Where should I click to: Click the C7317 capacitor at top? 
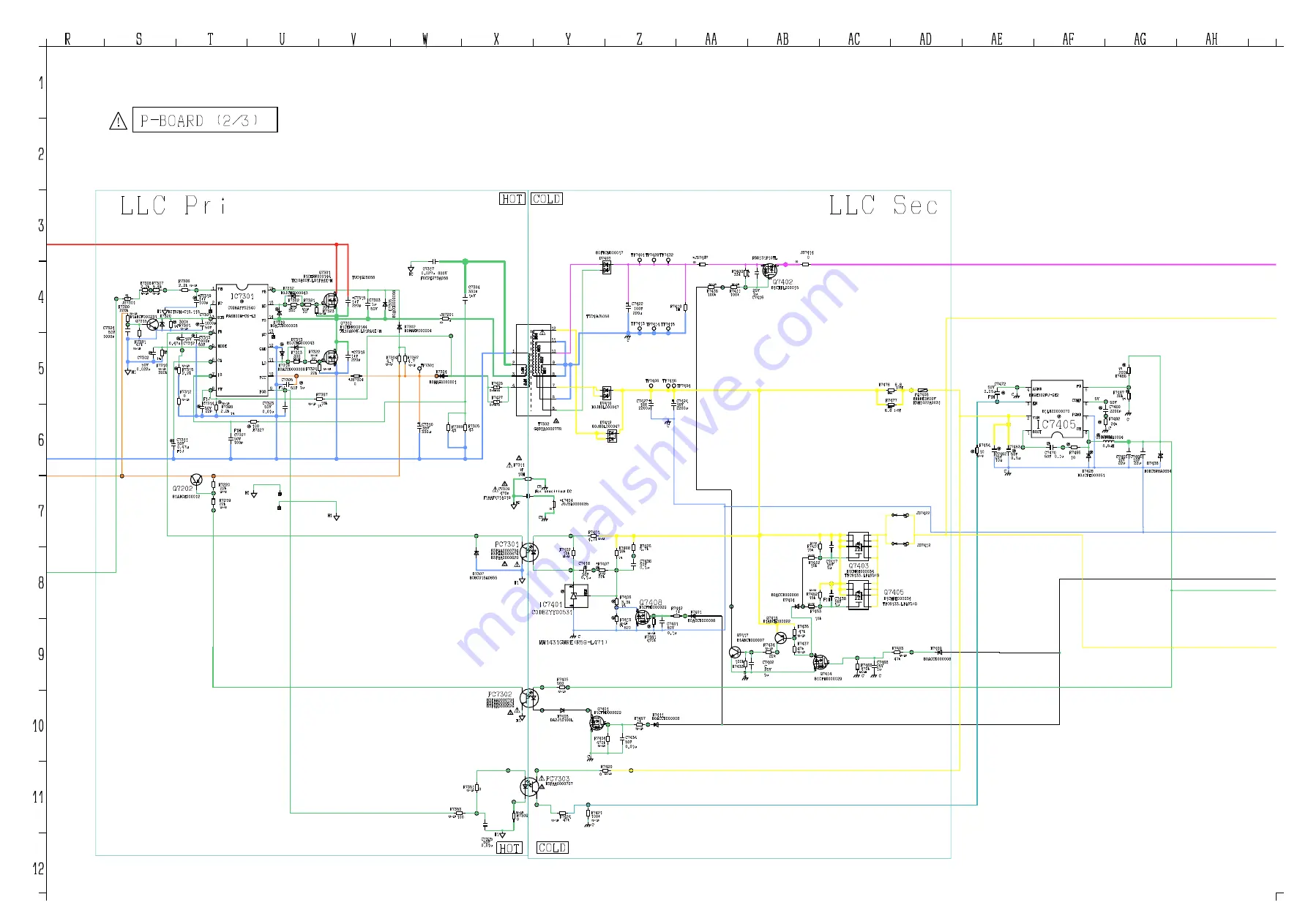433,261
